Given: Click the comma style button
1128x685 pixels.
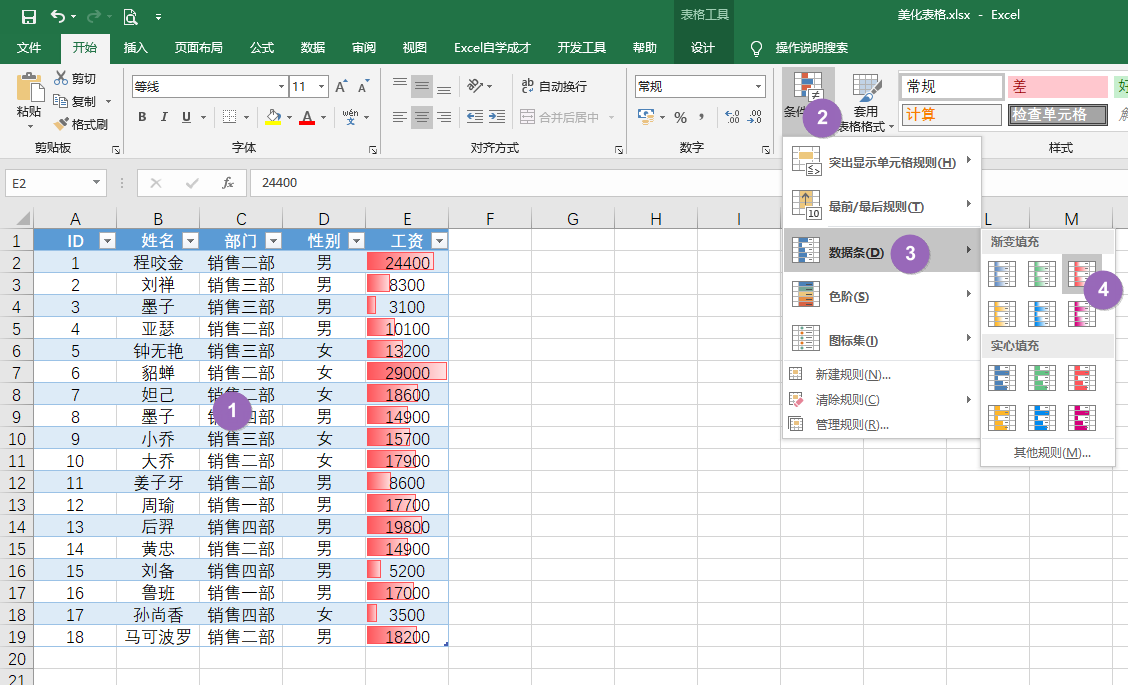Looking at the screenshot, I should pyautogui.click(x=701, y=117).
